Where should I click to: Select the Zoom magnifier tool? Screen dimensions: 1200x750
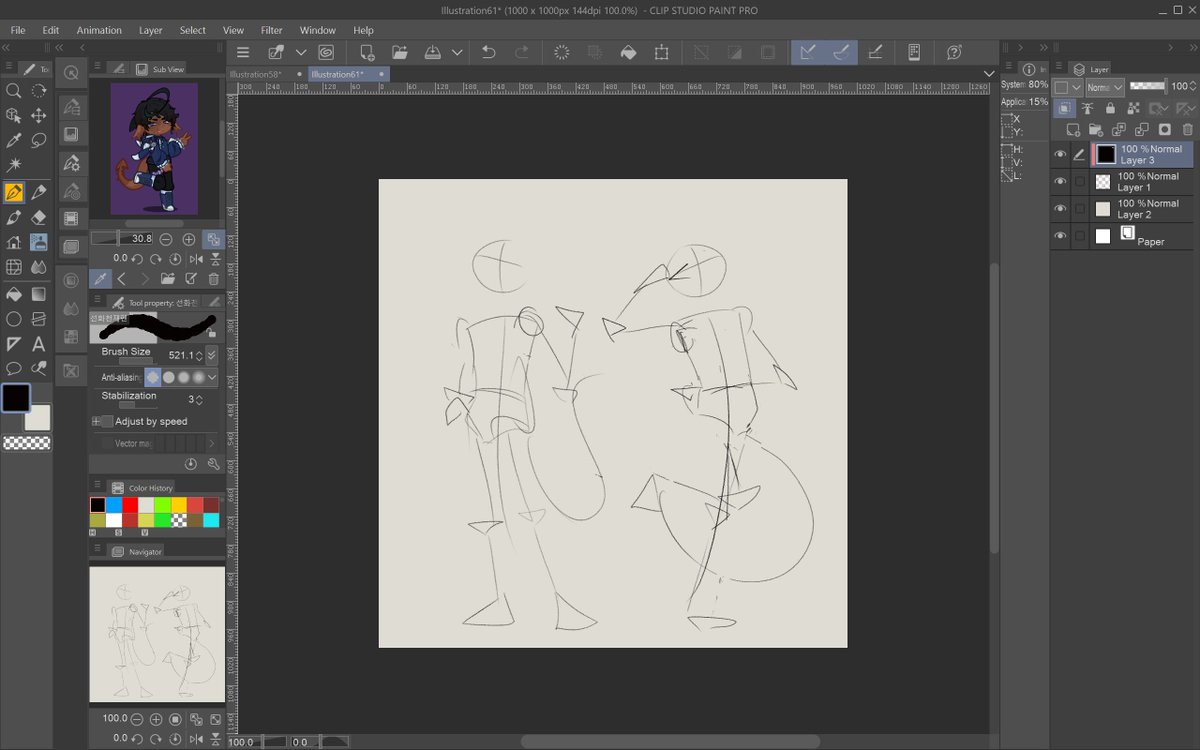[x=14, y=90]
